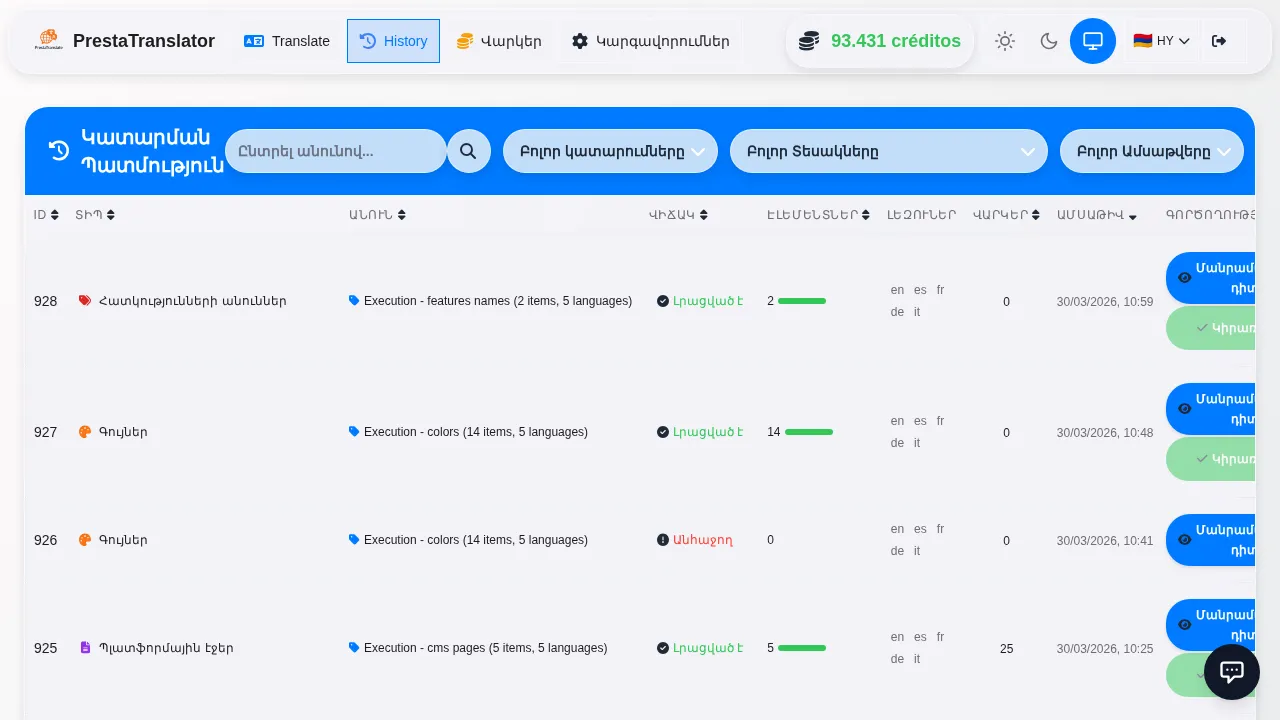Switch to dark theme moon
The image size is (1280, 720).
point(1049,41)
